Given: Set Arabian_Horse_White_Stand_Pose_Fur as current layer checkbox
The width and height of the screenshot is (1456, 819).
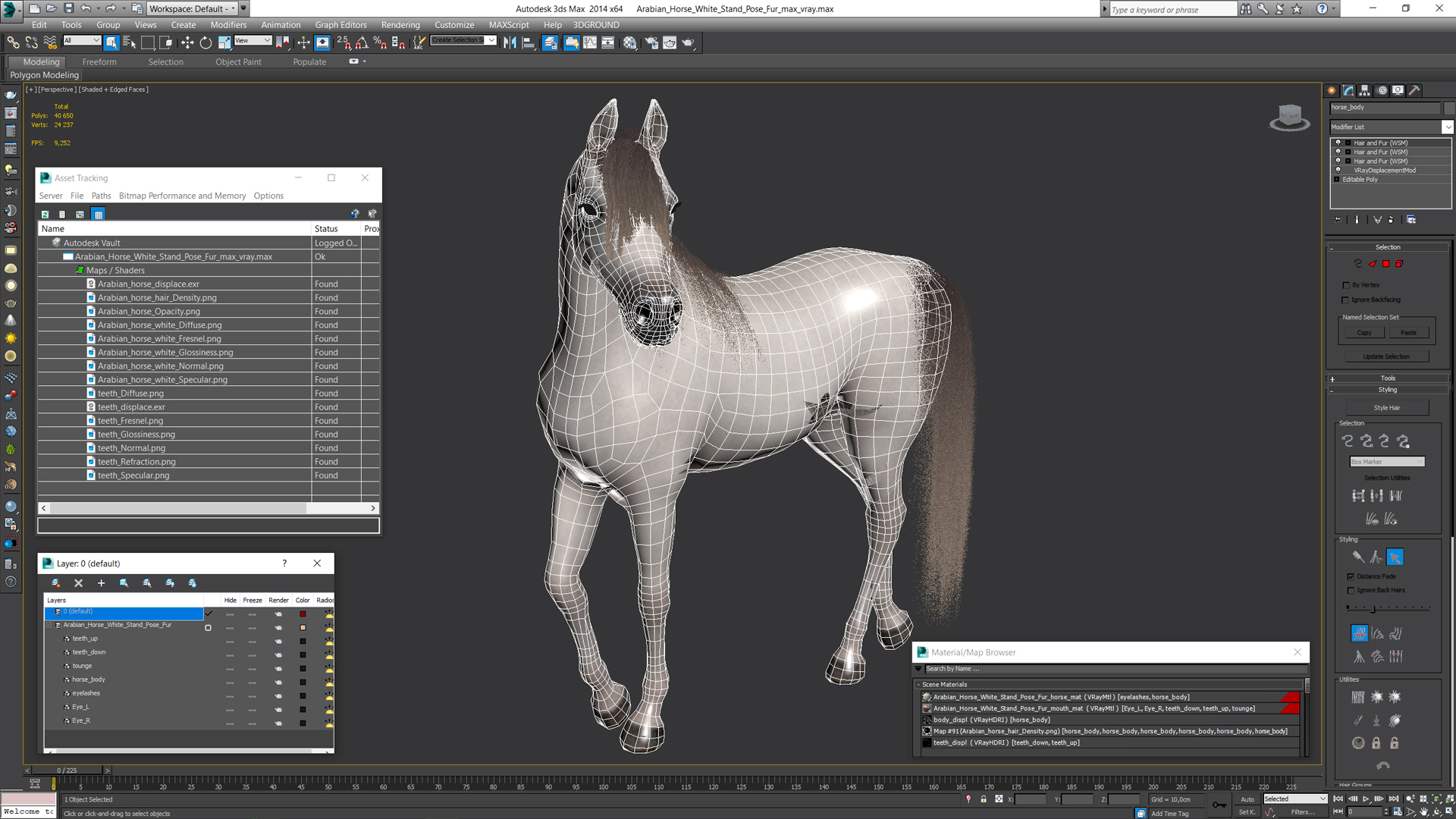Looking at the screenshot, I should pyautogui.click(x=209, y=627).
